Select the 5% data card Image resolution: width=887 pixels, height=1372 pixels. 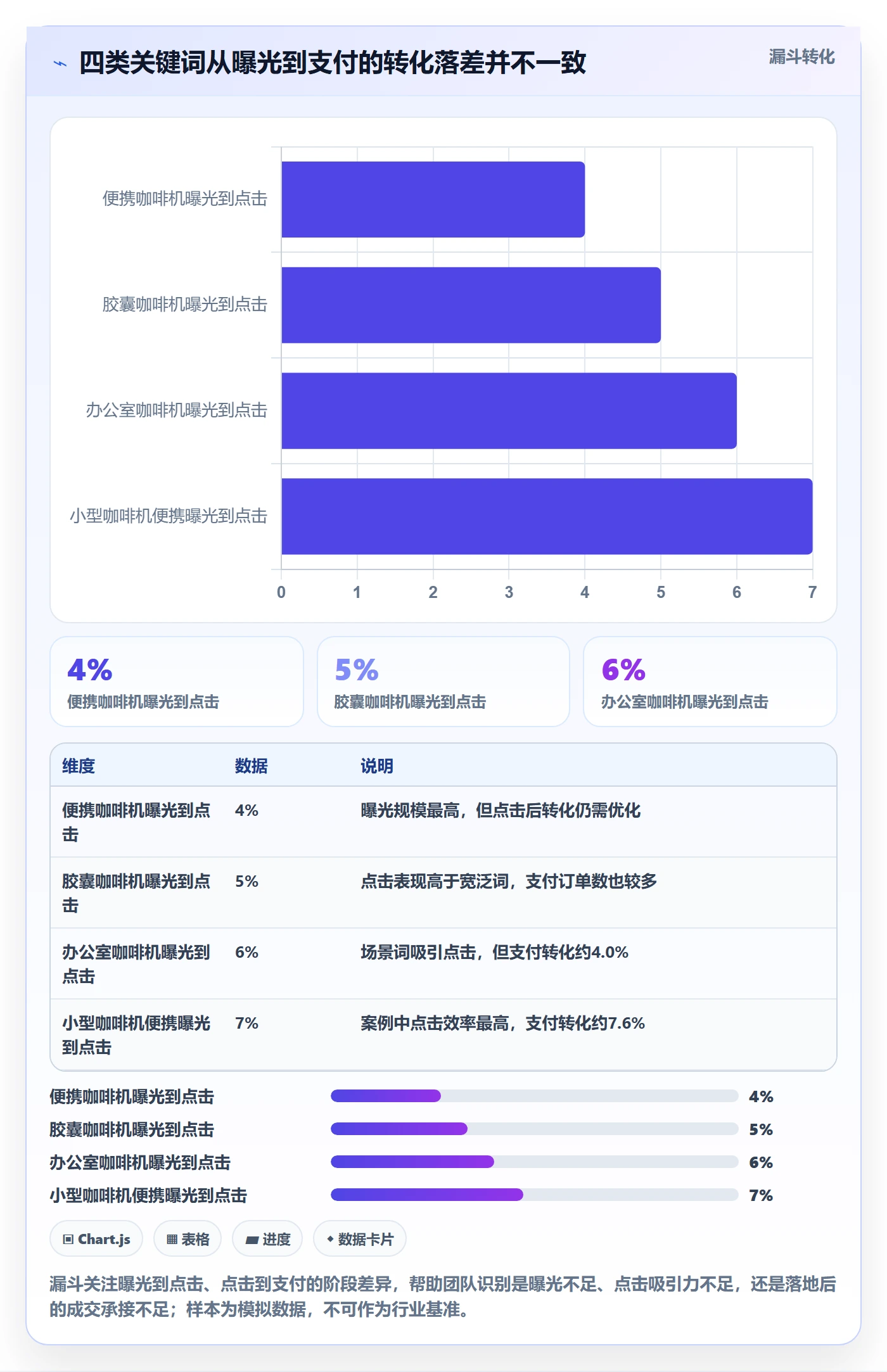(443, 682)
